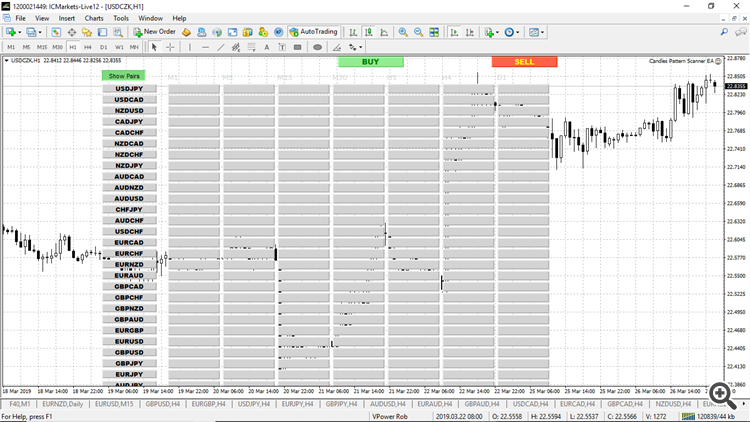Open the Profiles toolbar icon
750x422 pixels.
click(31, 32)
